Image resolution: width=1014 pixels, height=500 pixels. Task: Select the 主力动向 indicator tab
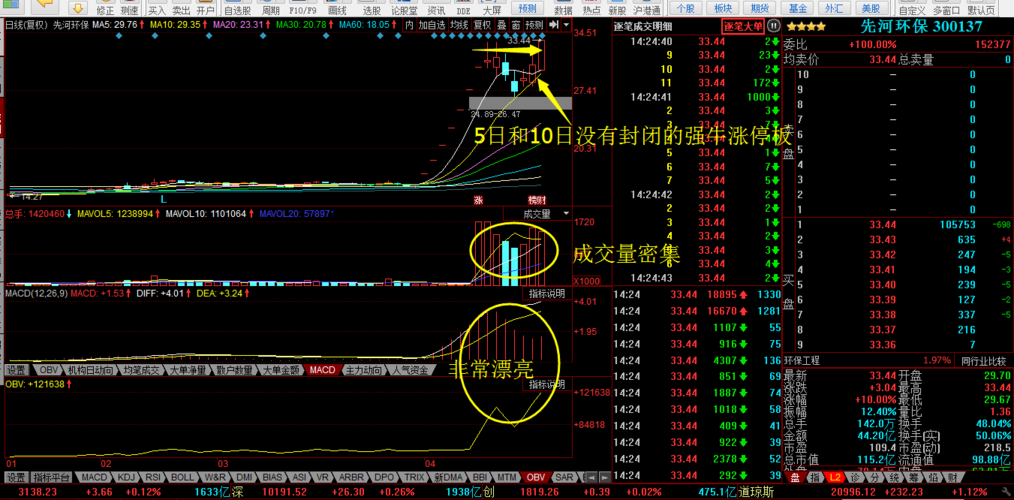363,370
